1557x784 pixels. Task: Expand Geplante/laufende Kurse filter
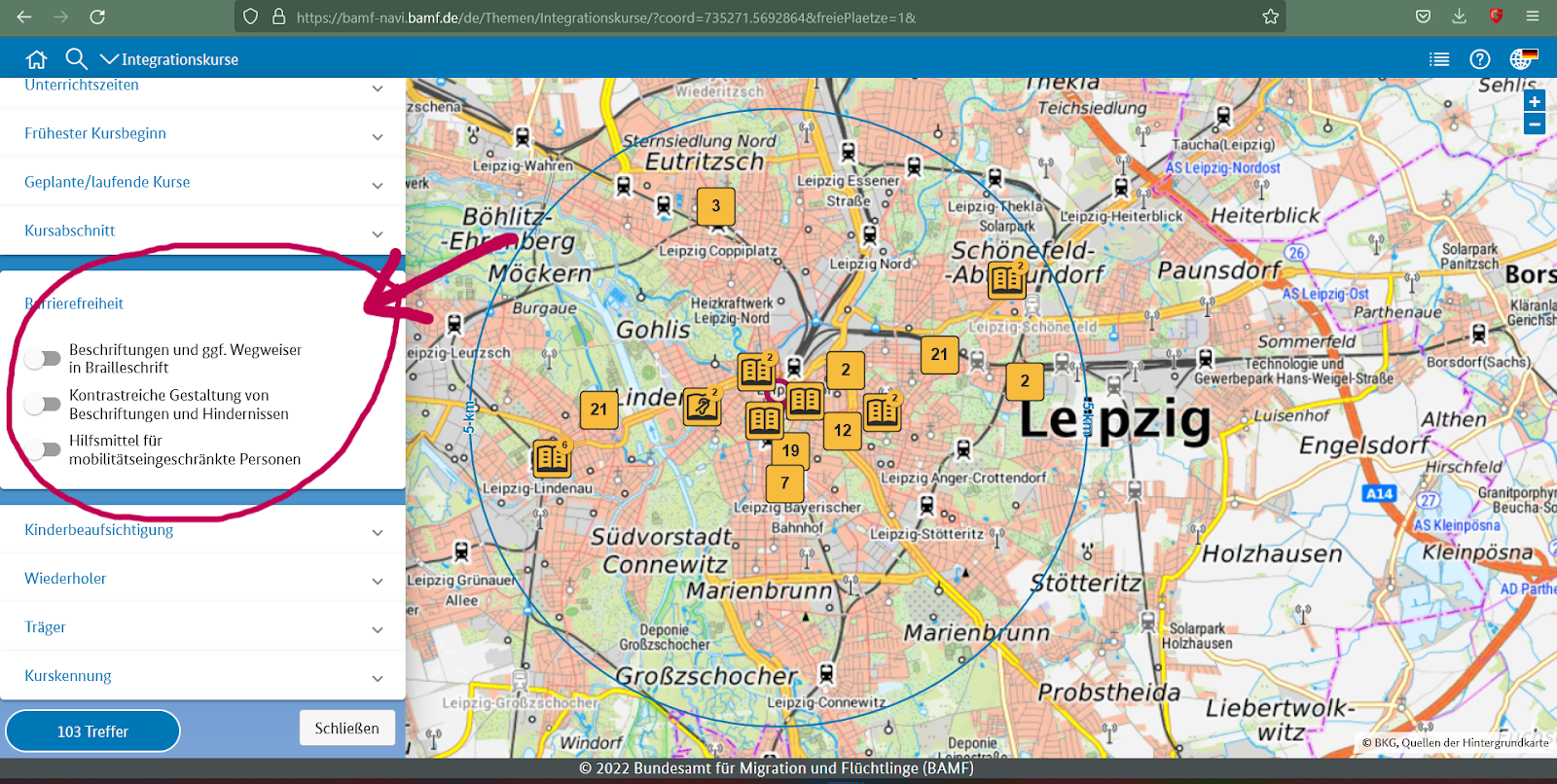click(x=202, y=182)
